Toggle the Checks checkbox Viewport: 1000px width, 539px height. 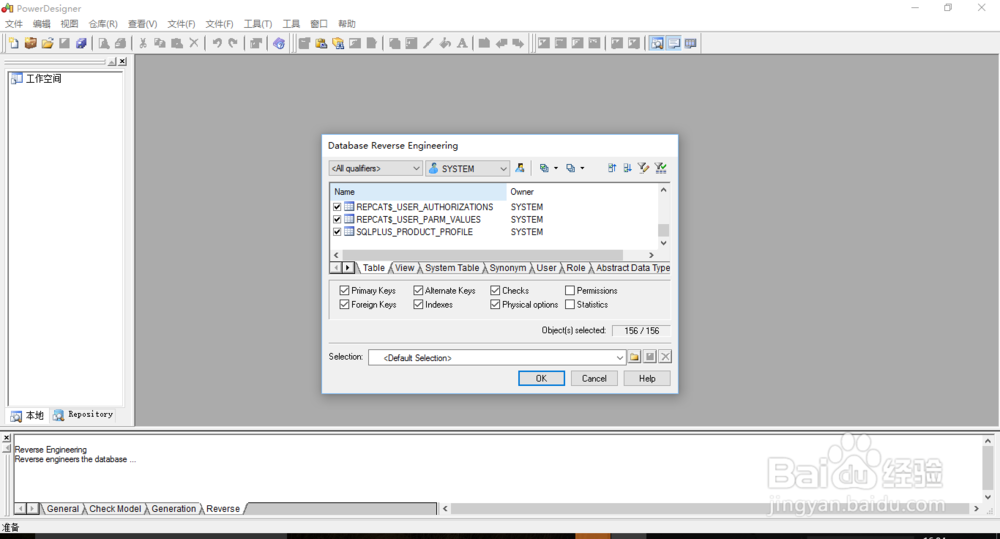[495, 290]
